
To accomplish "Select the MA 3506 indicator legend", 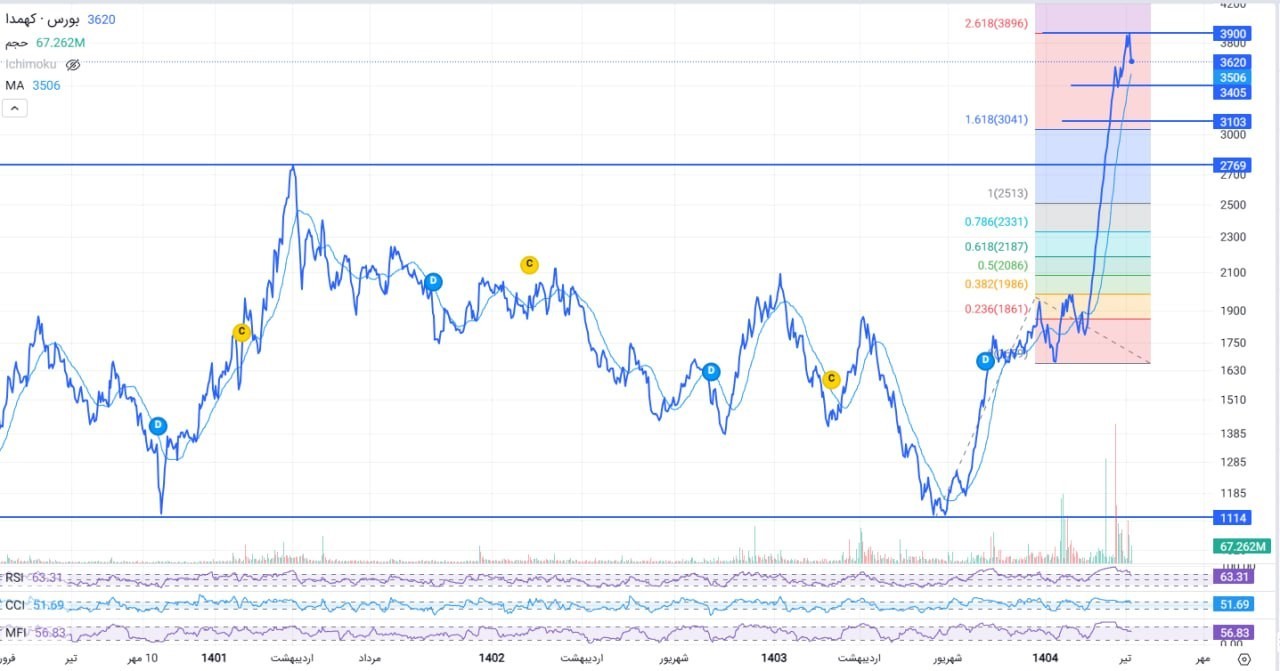I will (33, 86).
